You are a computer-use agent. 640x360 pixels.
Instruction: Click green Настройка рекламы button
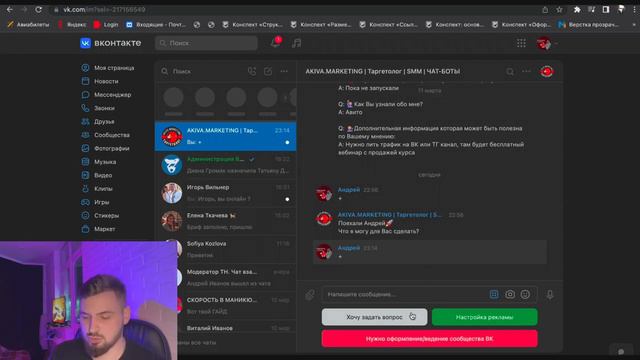[484, 317]
